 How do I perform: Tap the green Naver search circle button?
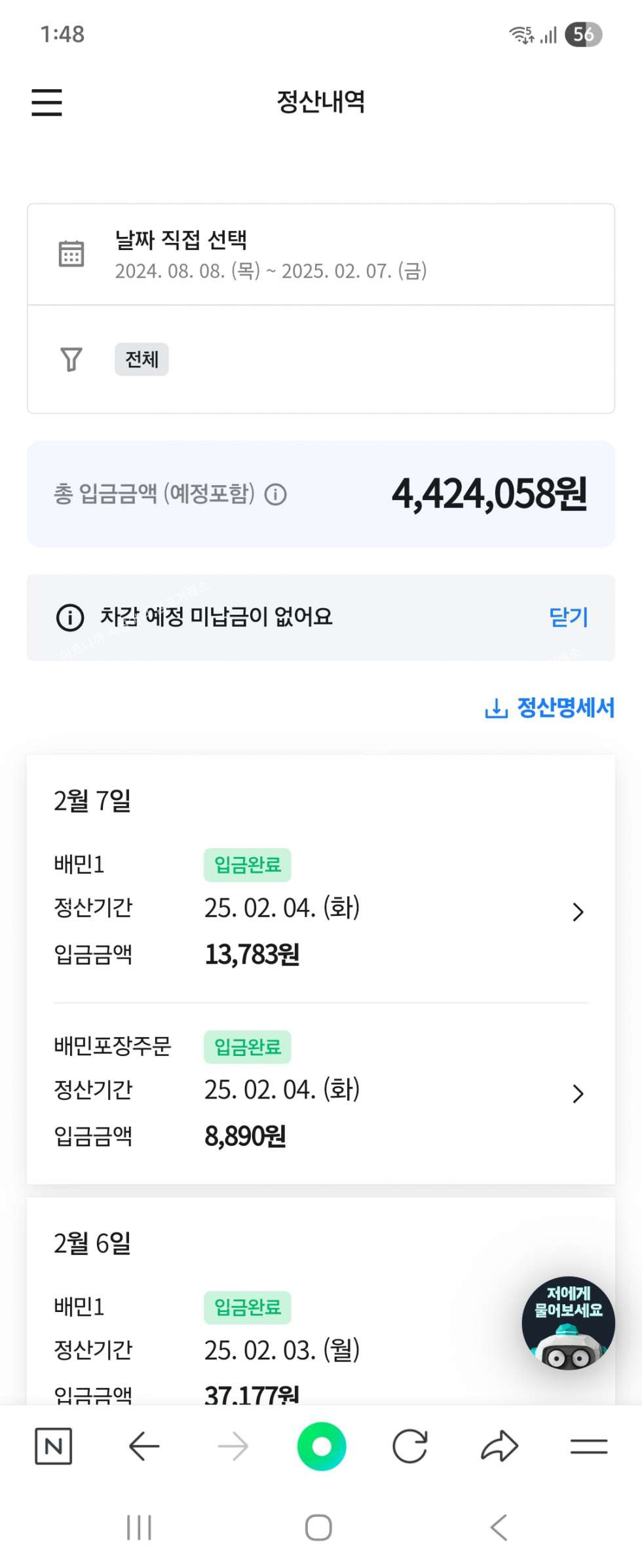click(321, 1446)
